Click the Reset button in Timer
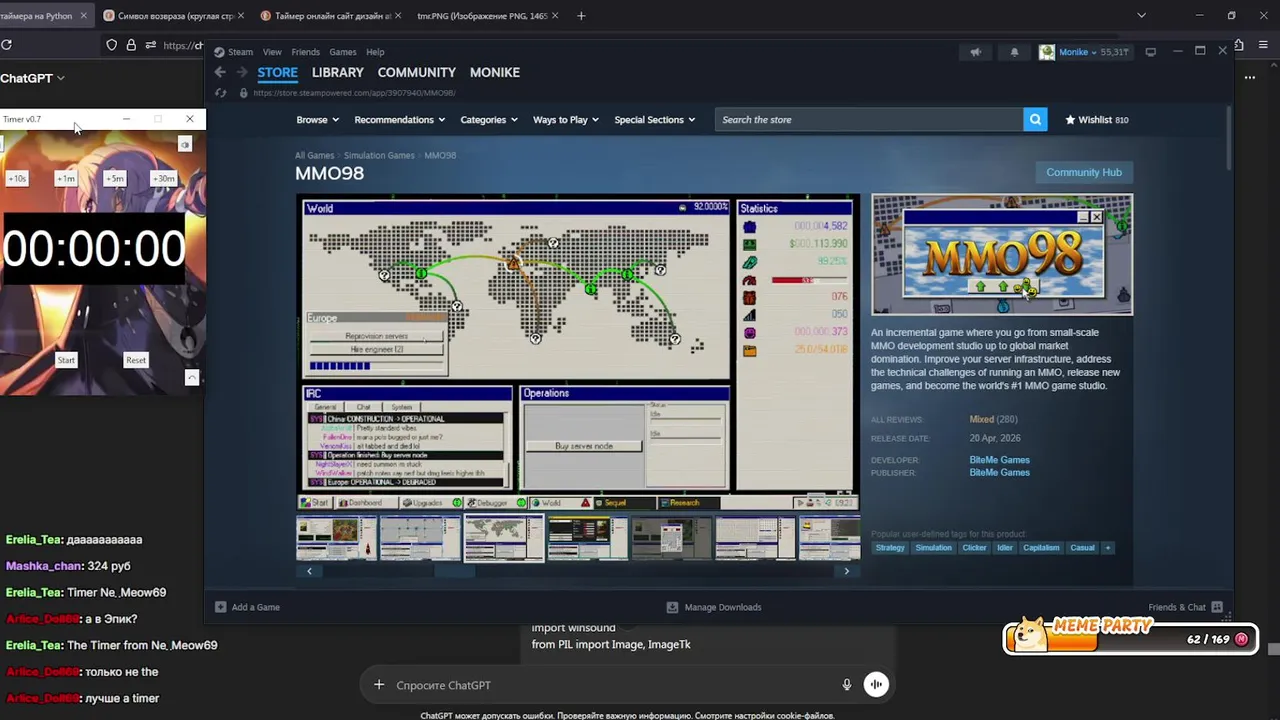This screenshot has width=1280, height=720. tap(136, 360)
